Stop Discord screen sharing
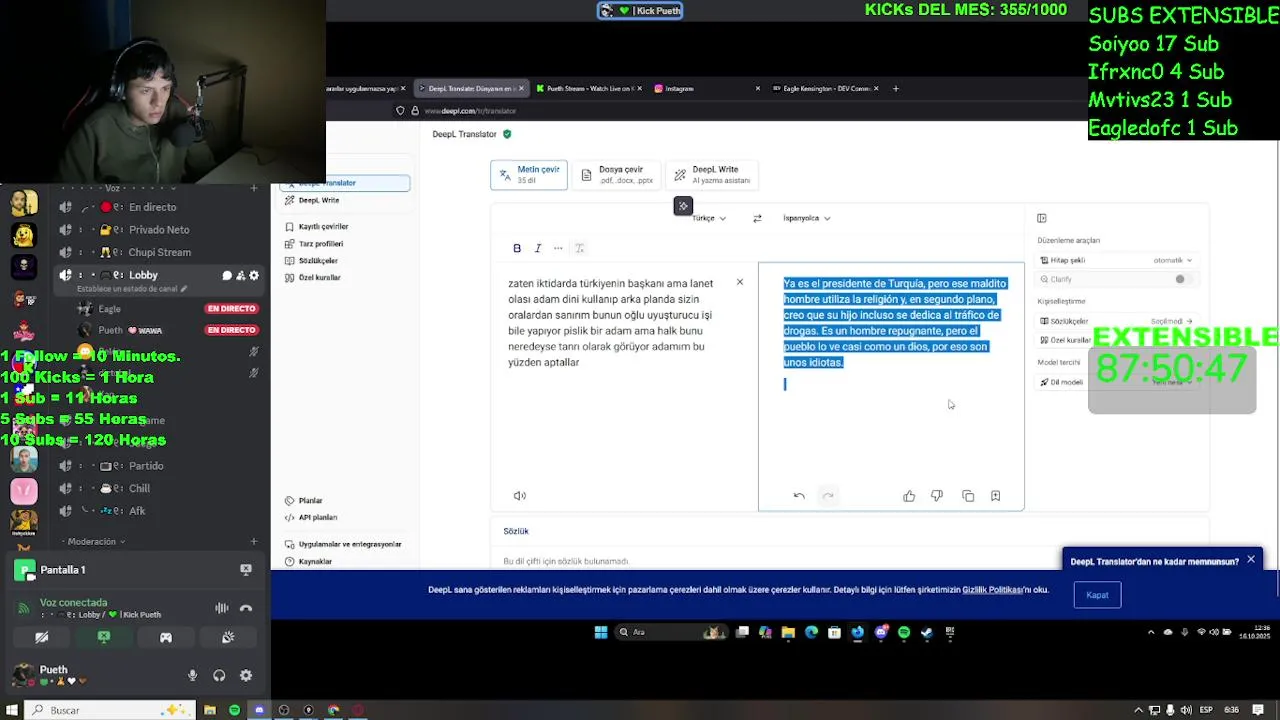Viewport: 1280px width, 720px height. pos(104,637)
